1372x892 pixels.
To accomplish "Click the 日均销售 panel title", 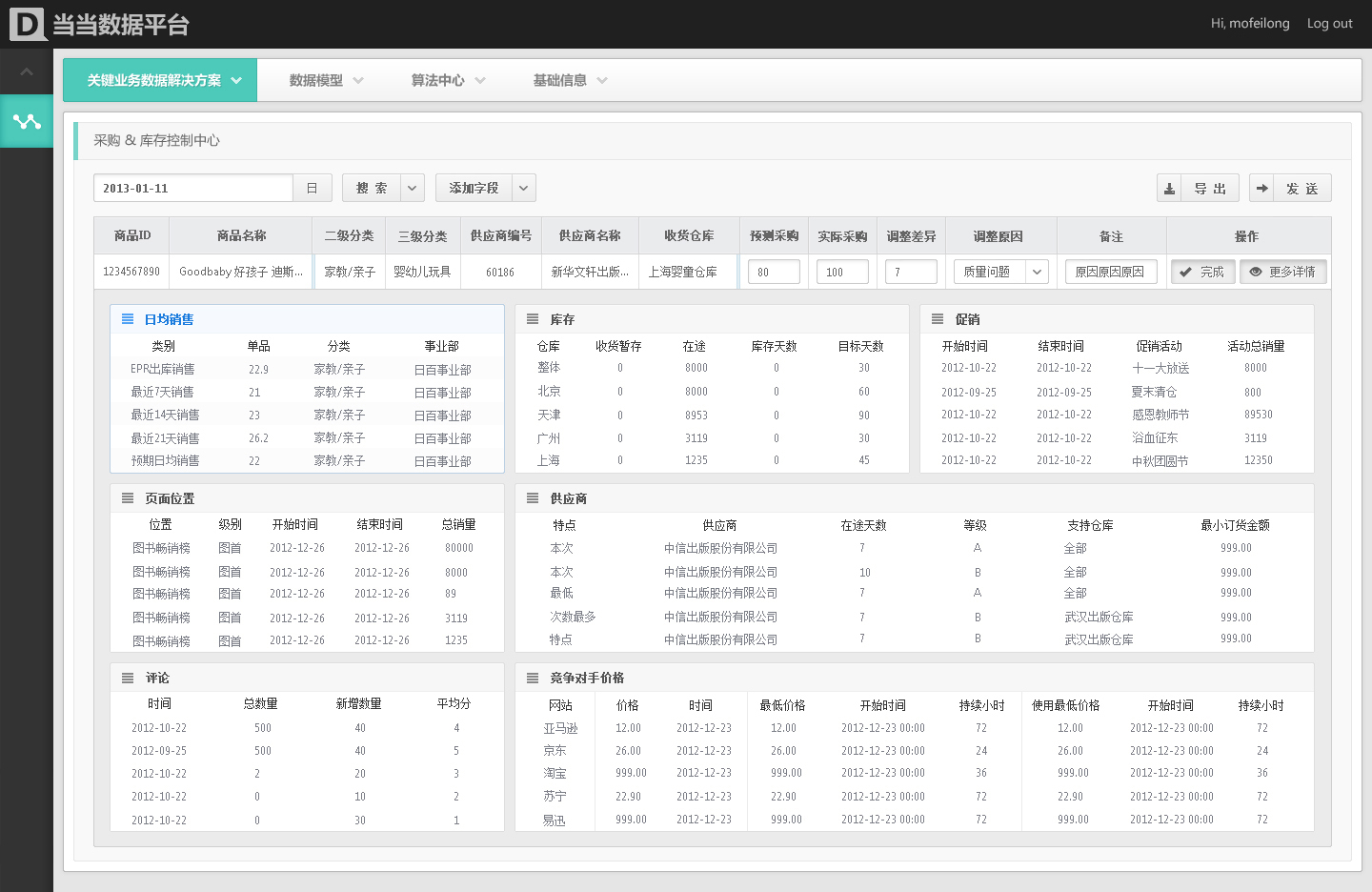I will [x=169, y=319].
